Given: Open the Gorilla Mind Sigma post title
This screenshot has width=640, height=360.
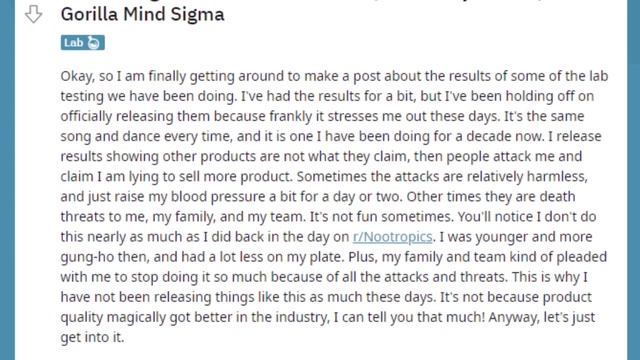Looking at the screenshot, I should [x=142, y=14].
